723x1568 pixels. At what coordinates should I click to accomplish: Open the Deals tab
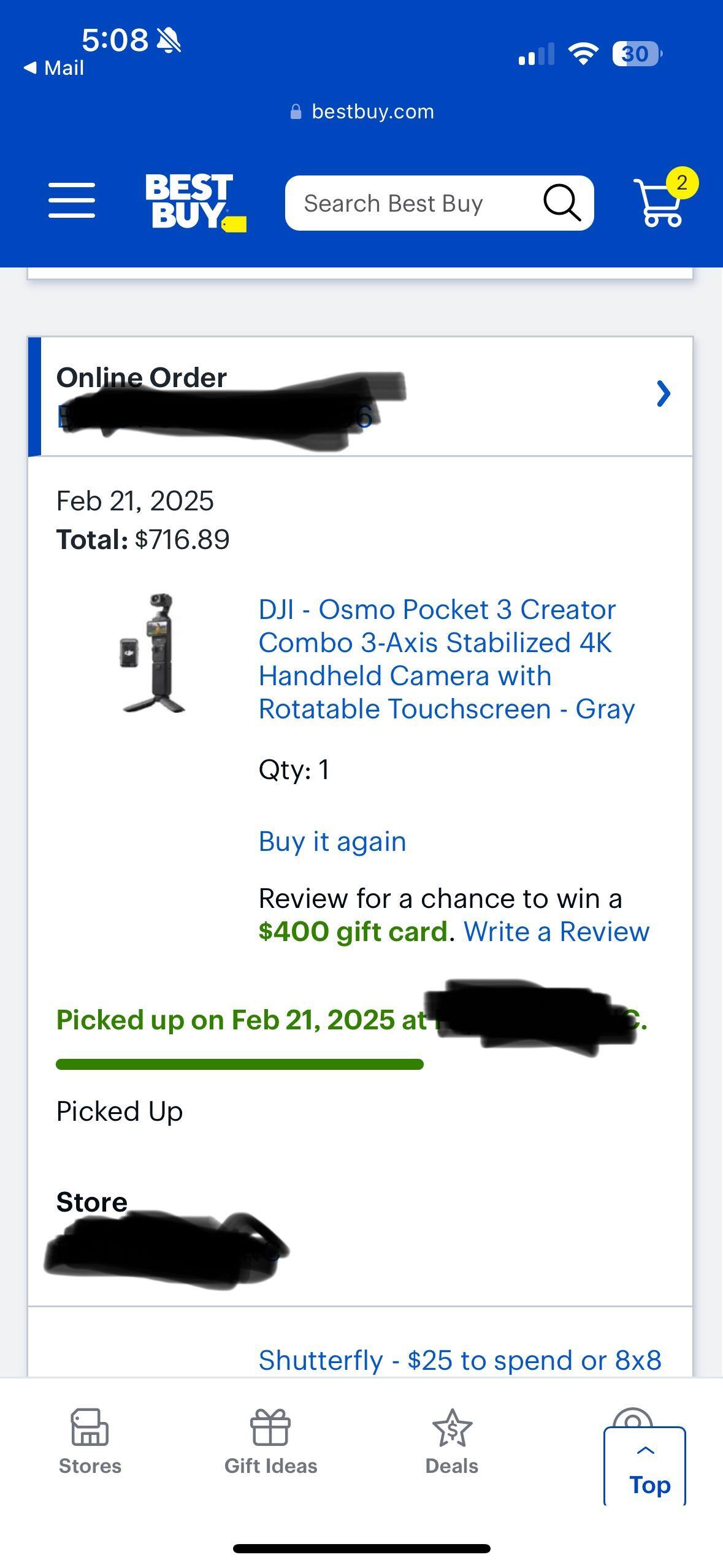coord(452,1442)
